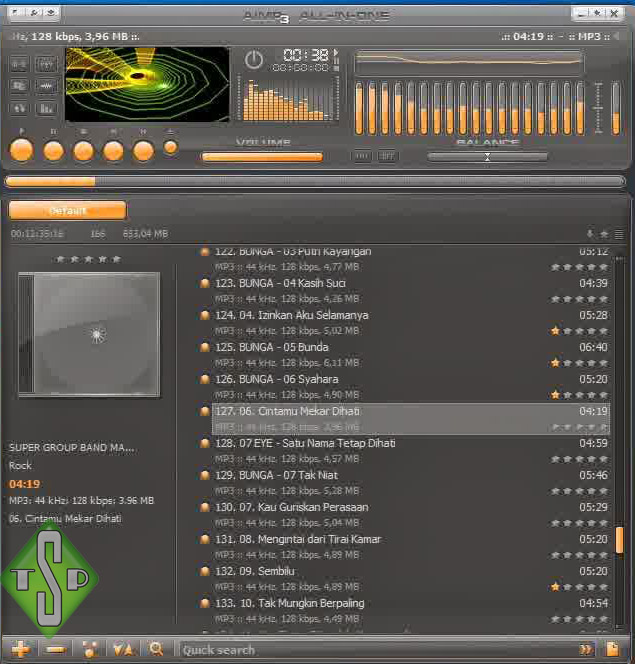Open the sort menu with the VA icon

[x=124, y=649]
